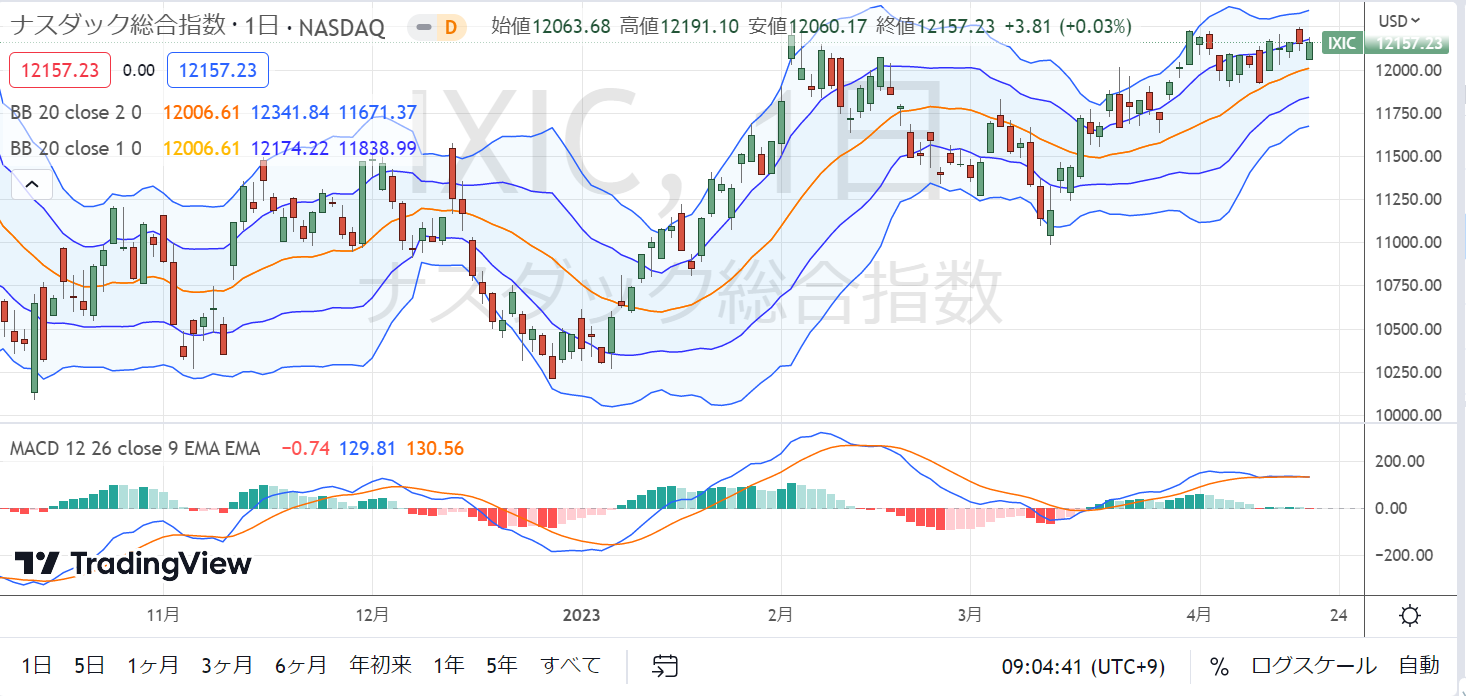The image size is (1466, 696).
Task: Click the 12月 time axis label
Action: (371, 614)
